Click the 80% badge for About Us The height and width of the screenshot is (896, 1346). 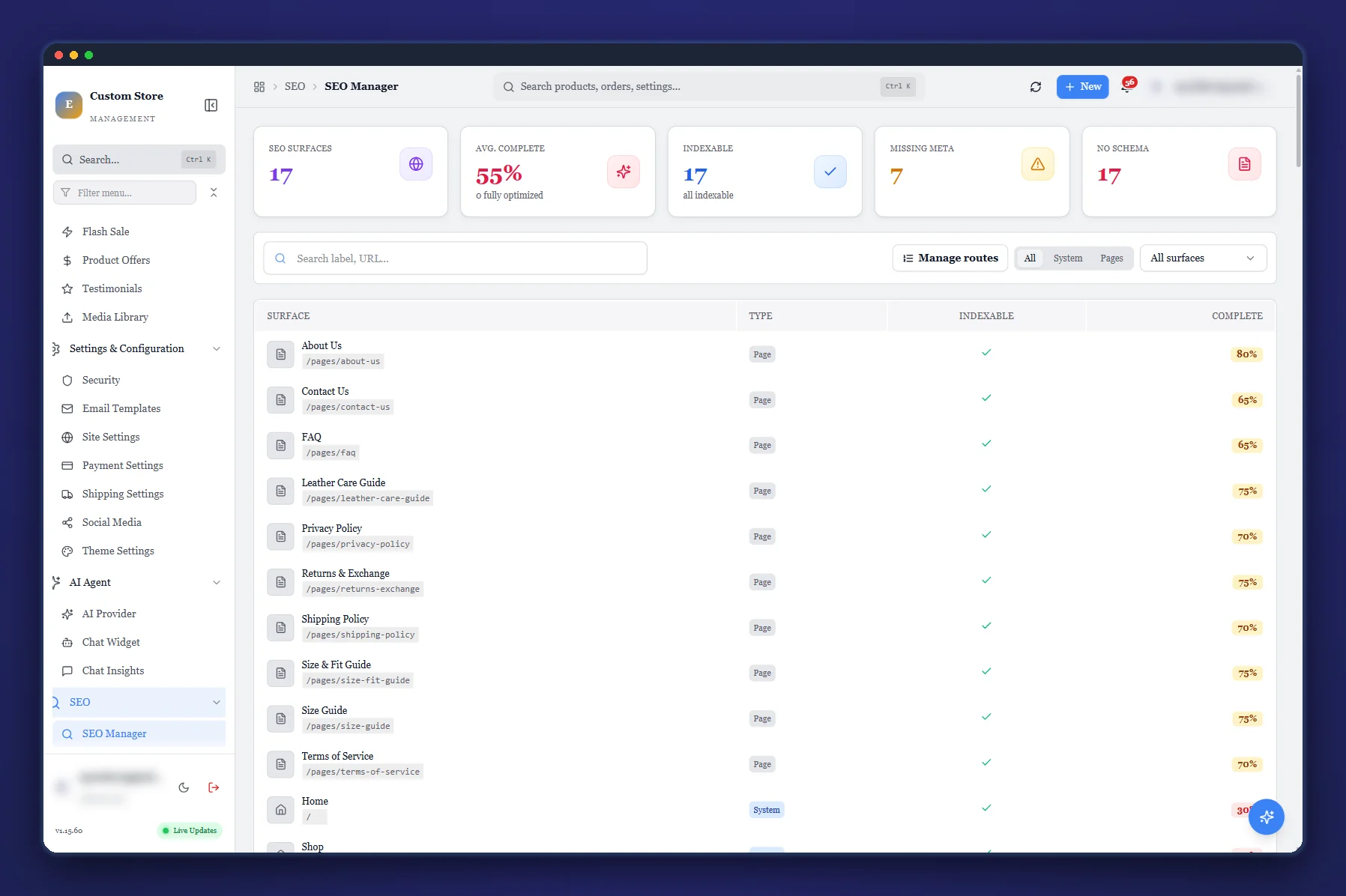(1246, 354)
